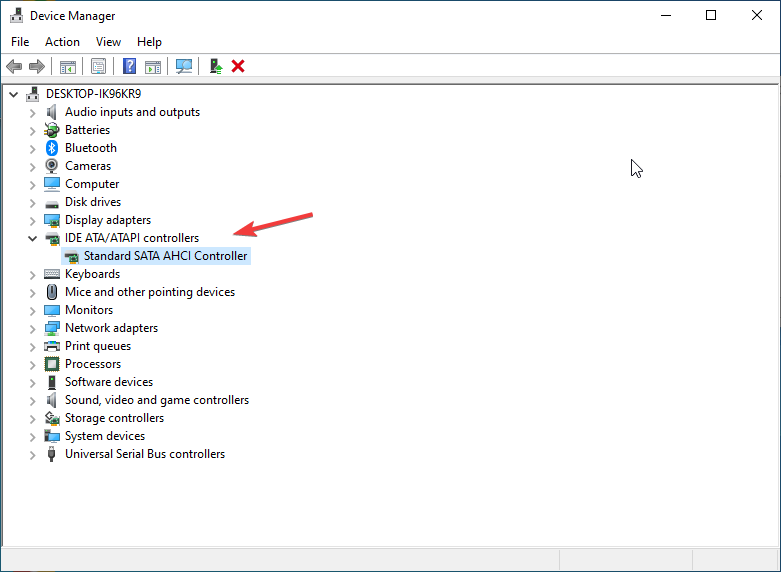Click the Mice category mouse icon
The width and height of the screenshot is (781, 572).
tap(52, 292)
